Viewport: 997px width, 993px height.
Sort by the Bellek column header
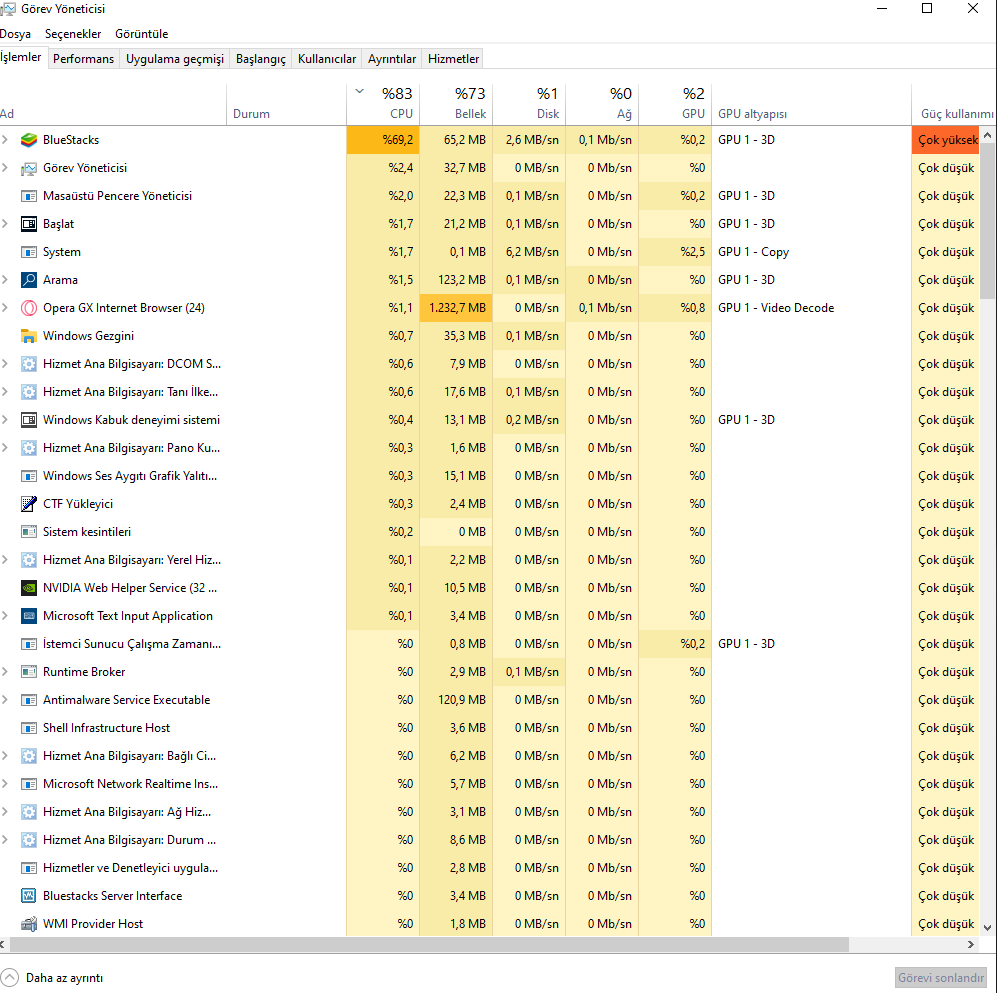(456, 104)
